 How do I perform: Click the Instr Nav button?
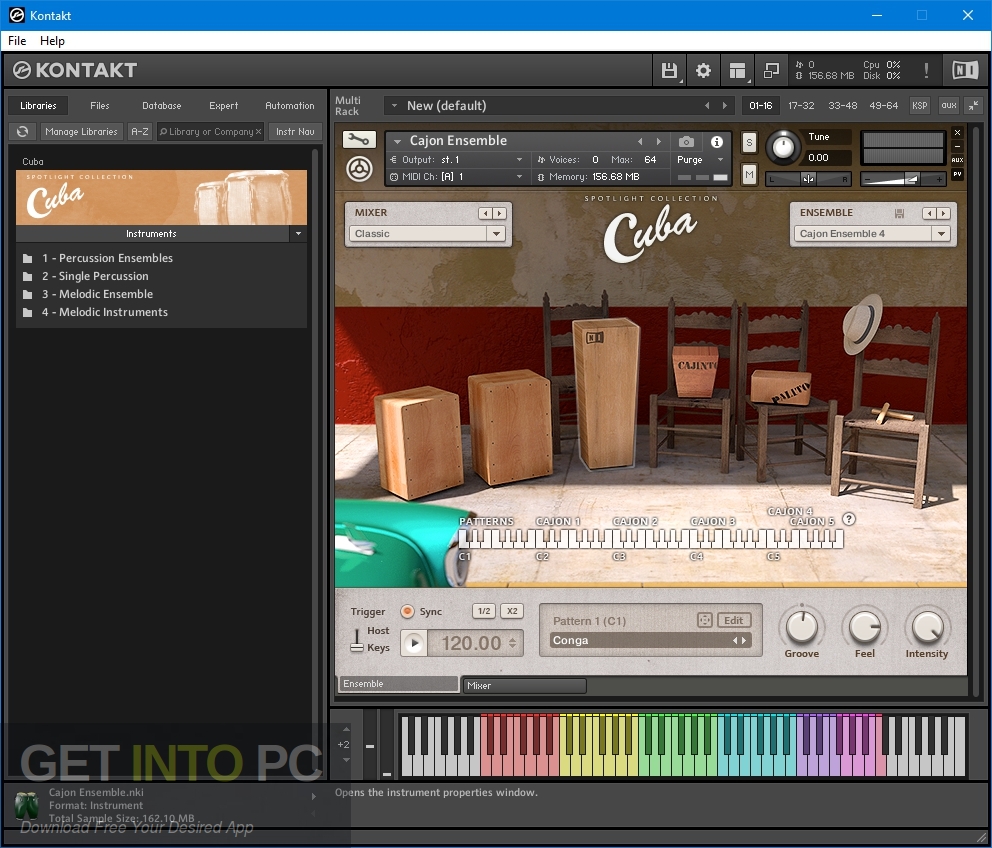pos(295,132)
